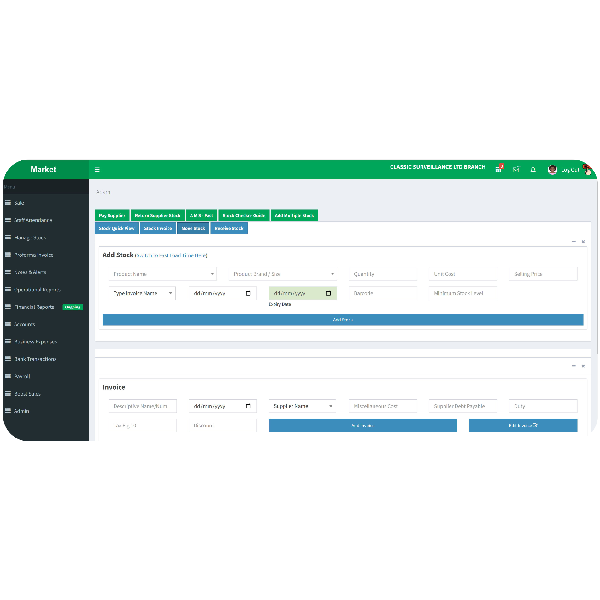Minimize the Add Stock panel

pos(573,241)
